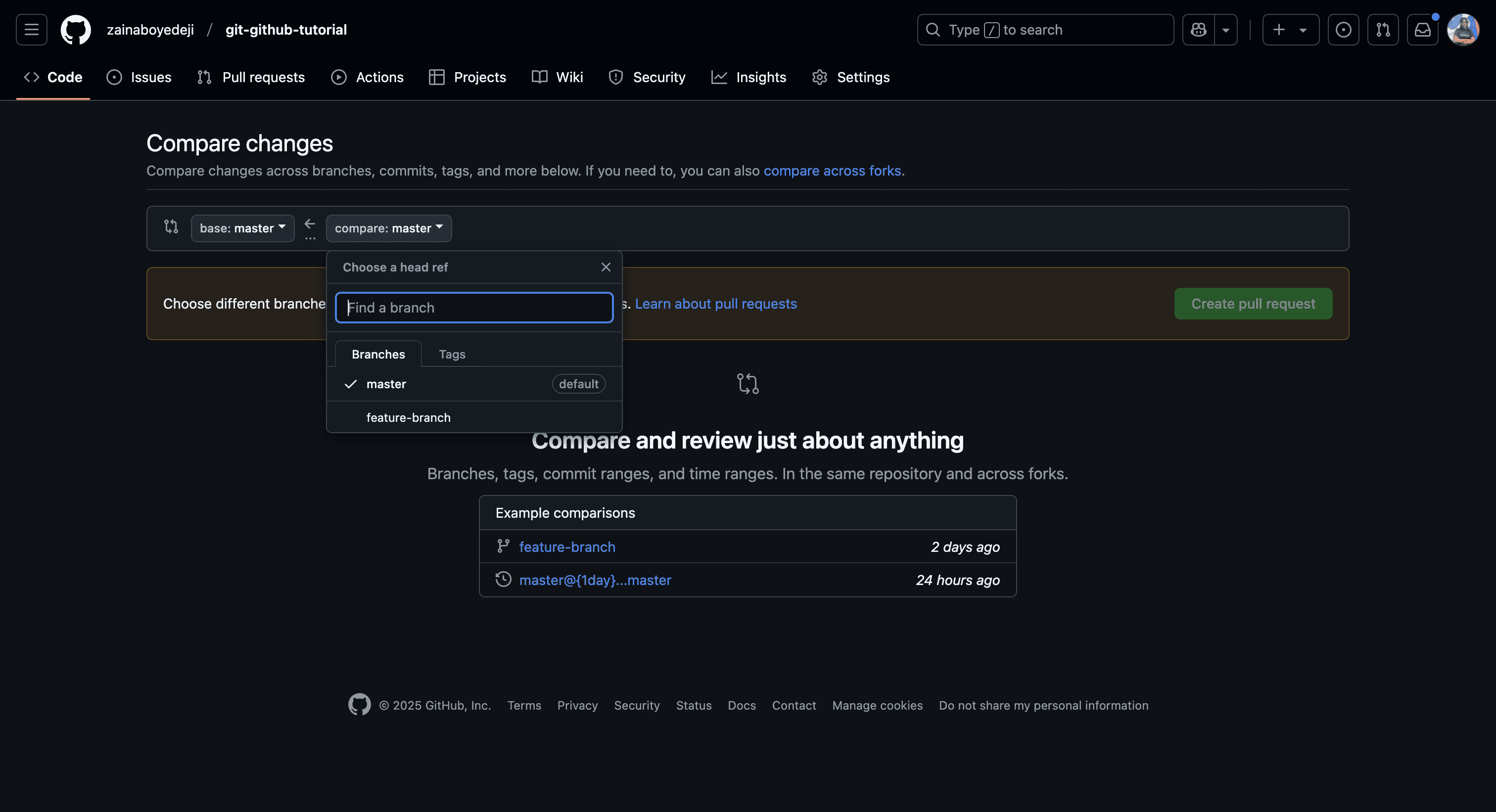
Task: Open the notifications inbox icon
Action: pos(1422,30)
